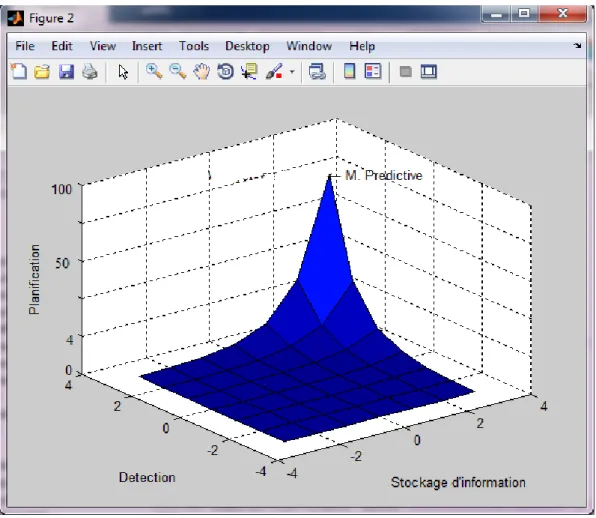Open the Insert menu
Image resolution: width=596 pixels, height=518 pixels.
click(x=147, y=46)
